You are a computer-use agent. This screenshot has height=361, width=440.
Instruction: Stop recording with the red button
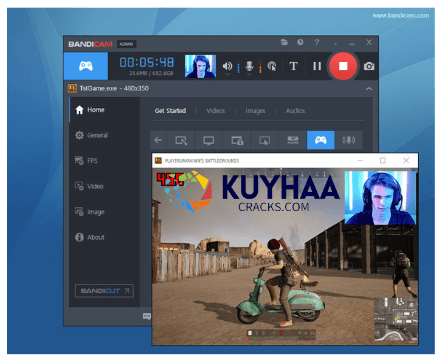(x=343, y=66)
